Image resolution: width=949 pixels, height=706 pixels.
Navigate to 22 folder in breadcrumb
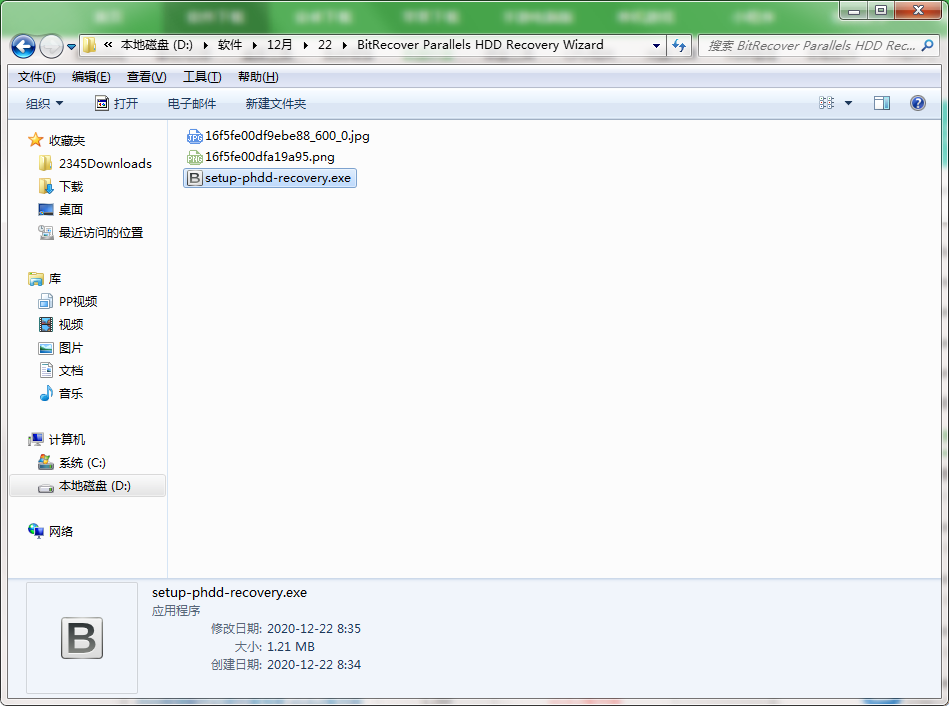[x=325, y=45]
